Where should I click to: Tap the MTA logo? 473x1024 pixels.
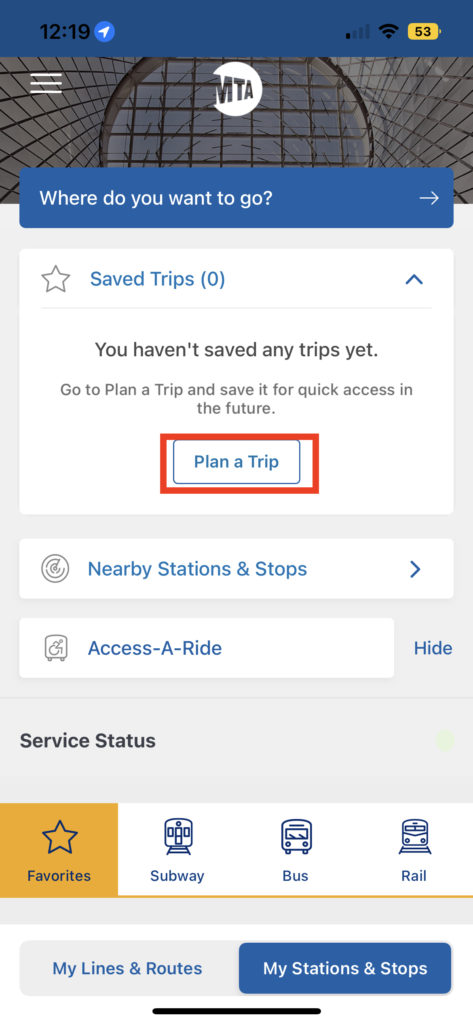click(237, 91)
